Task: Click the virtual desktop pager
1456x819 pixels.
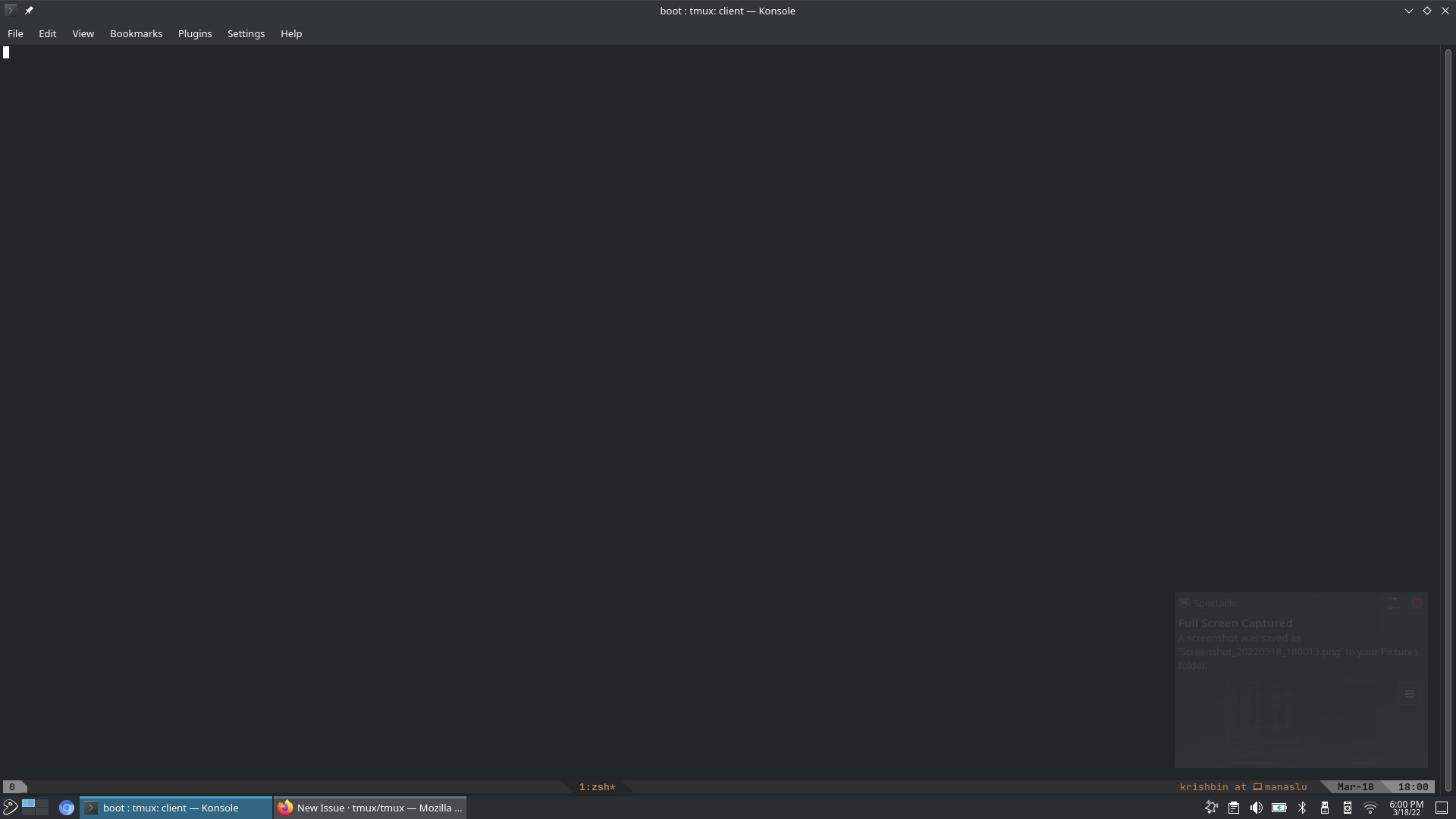Action: pyautogui.click(x=35, y=808)
